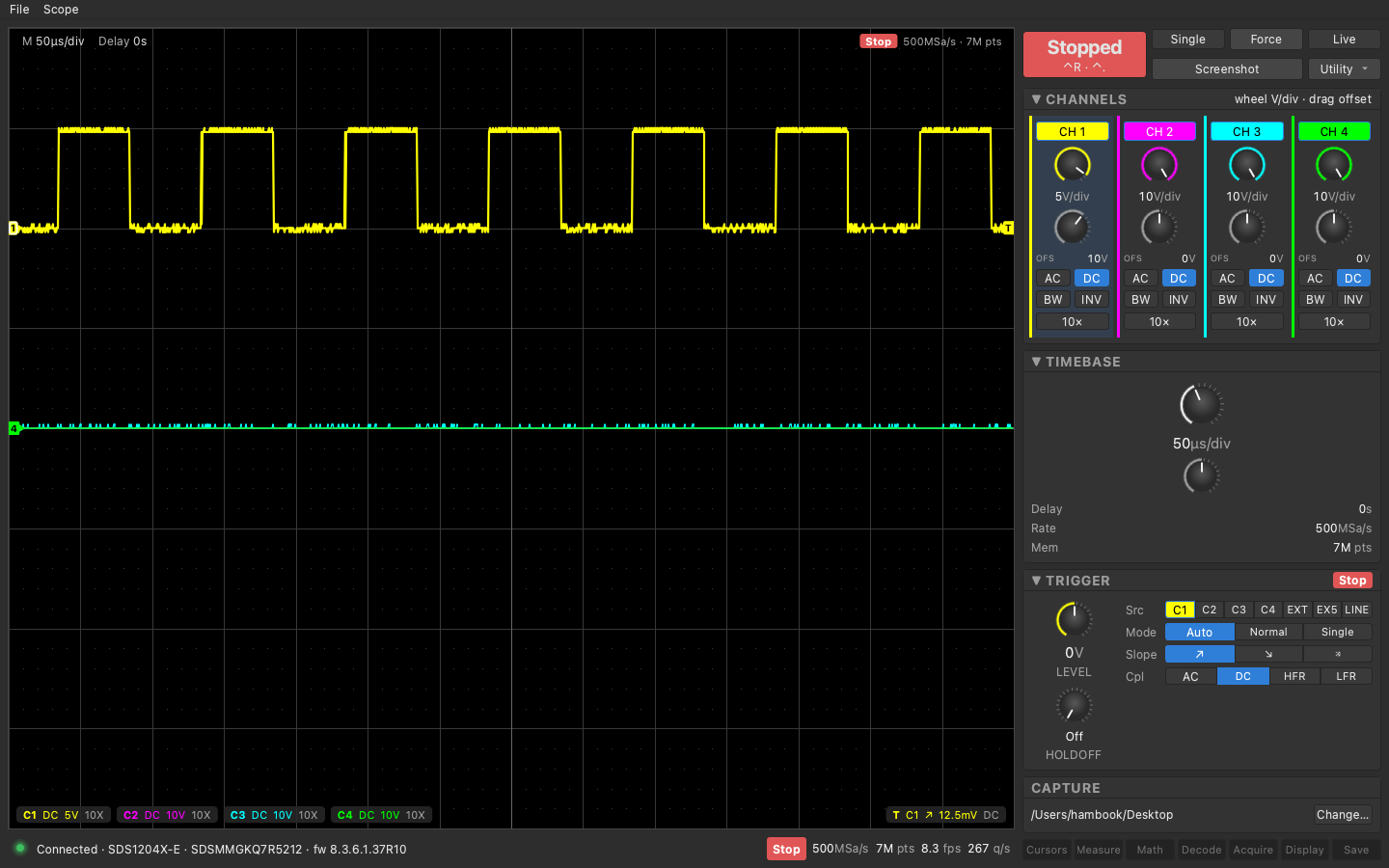Click the green connection status indicator

tap(19, 849)
